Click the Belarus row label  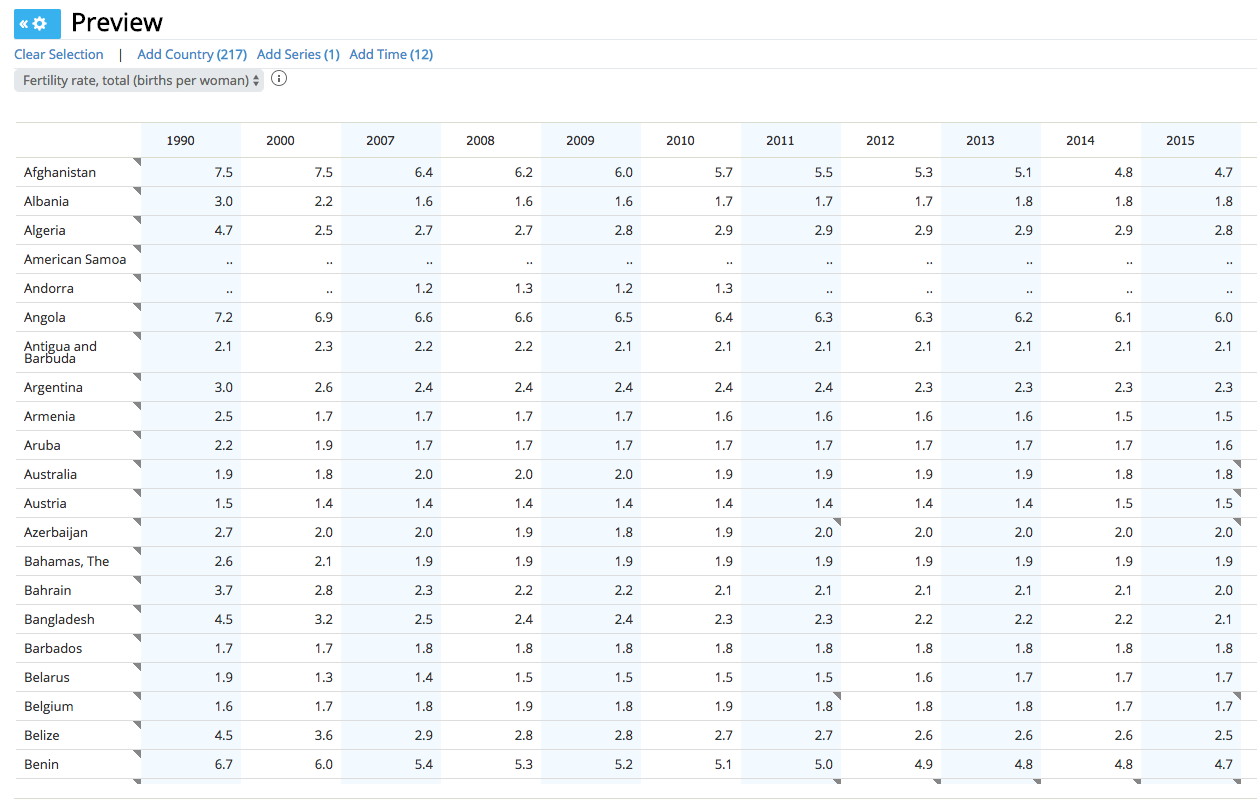(47, 677)
